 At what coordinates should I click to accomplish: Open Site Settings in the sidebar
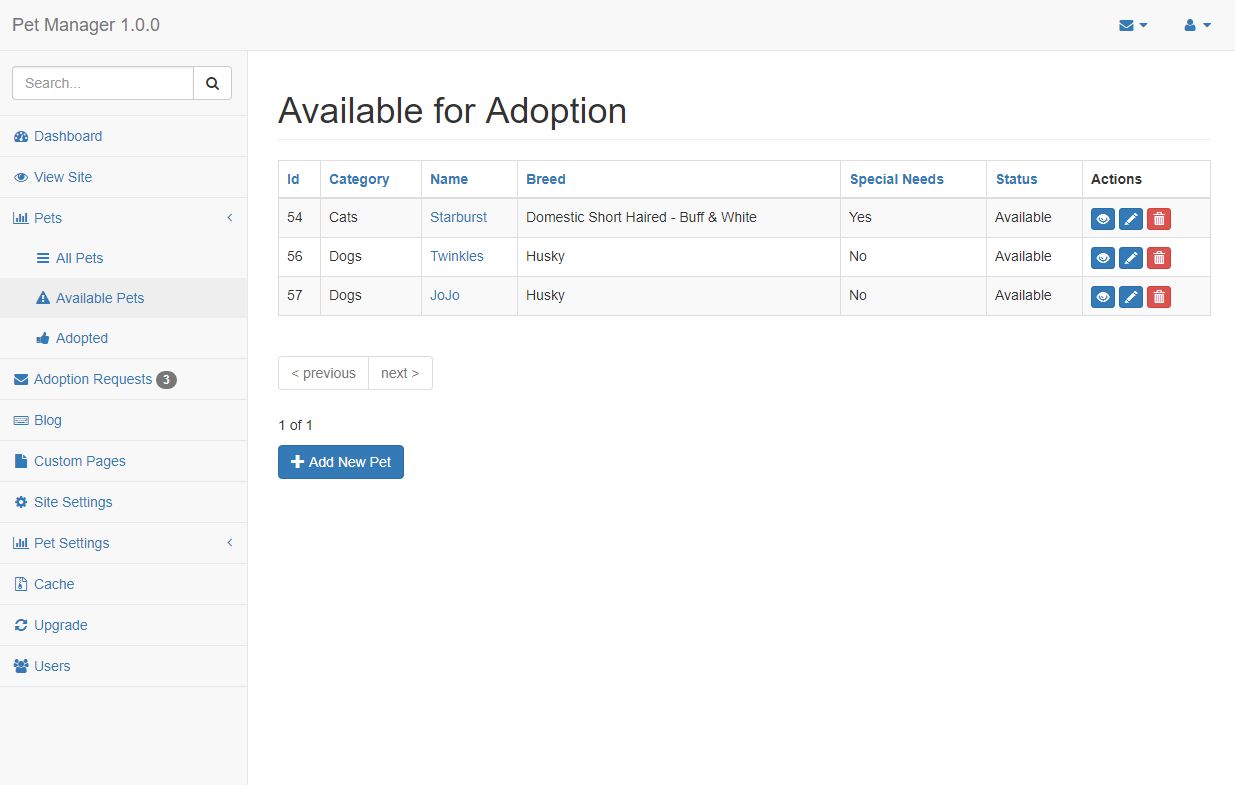tap(73, 502)
